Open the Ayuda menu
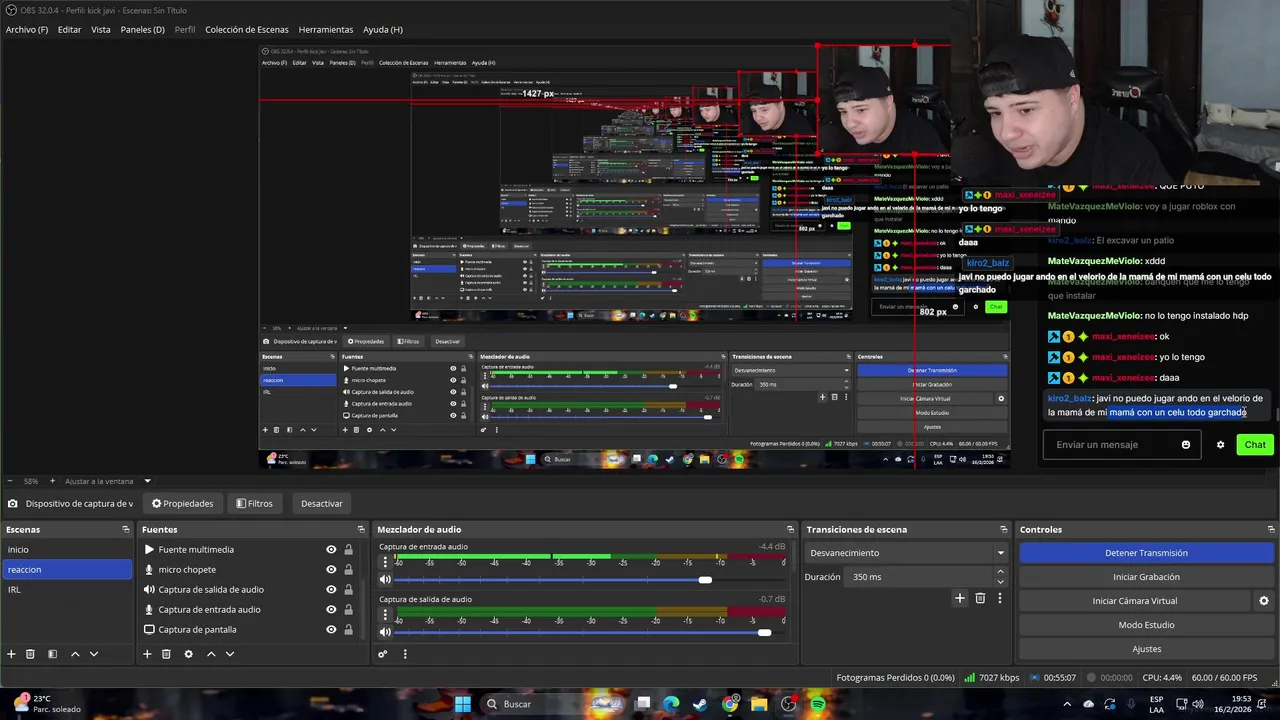 [x=383, y=30]
